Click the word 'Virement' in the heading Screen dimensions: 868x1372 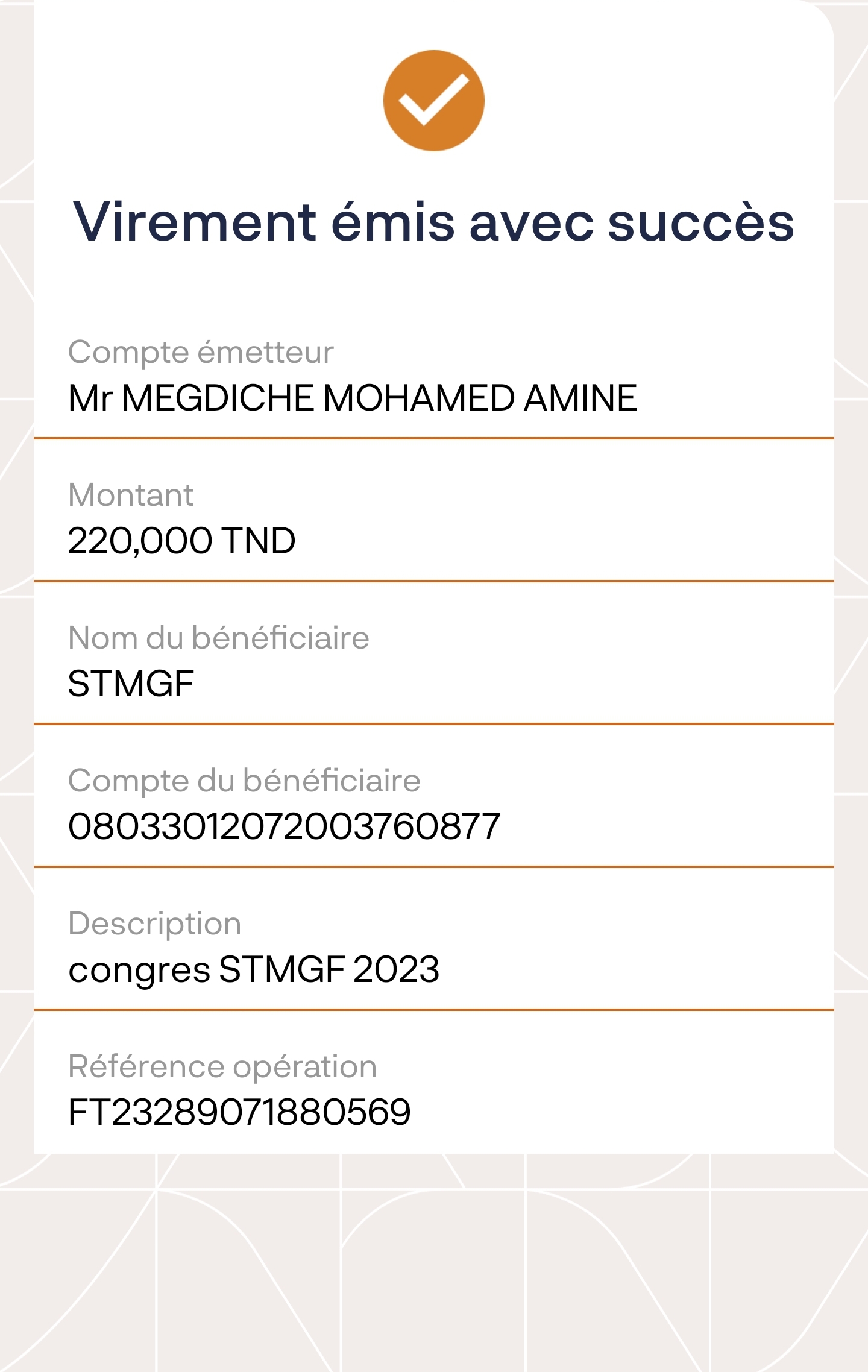click(x=195, y=222)
